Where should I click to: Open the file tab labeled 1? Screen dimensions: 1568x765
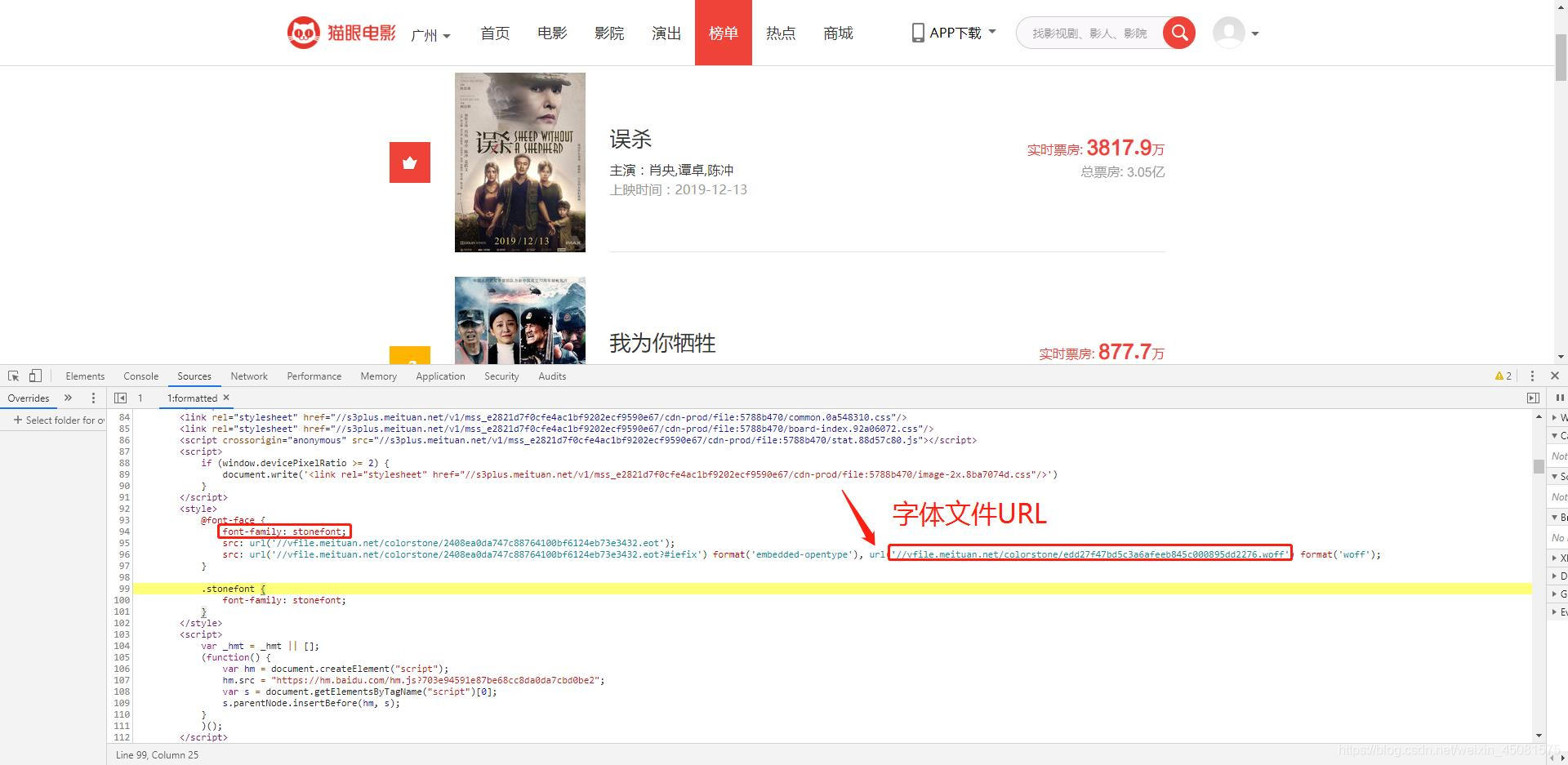[140, 398]
